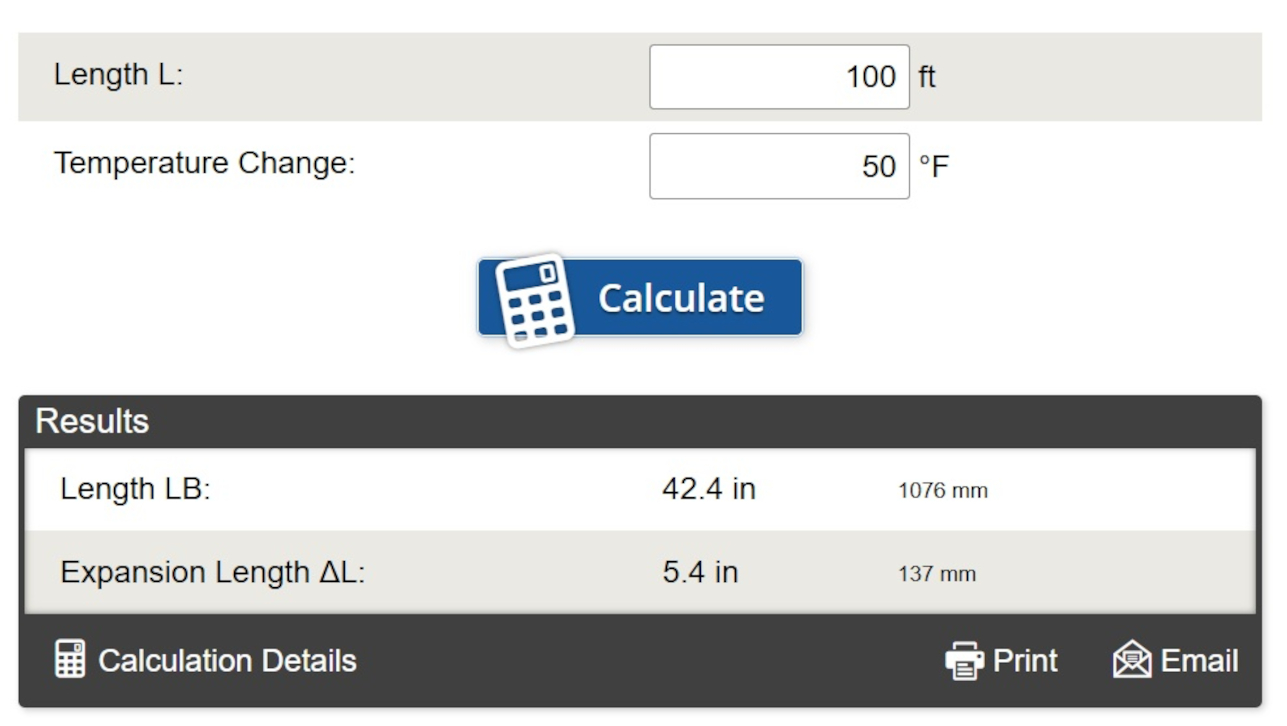Click the Temperature Change label
This screenshot has width=1287, height=726.
click(204, 163)
